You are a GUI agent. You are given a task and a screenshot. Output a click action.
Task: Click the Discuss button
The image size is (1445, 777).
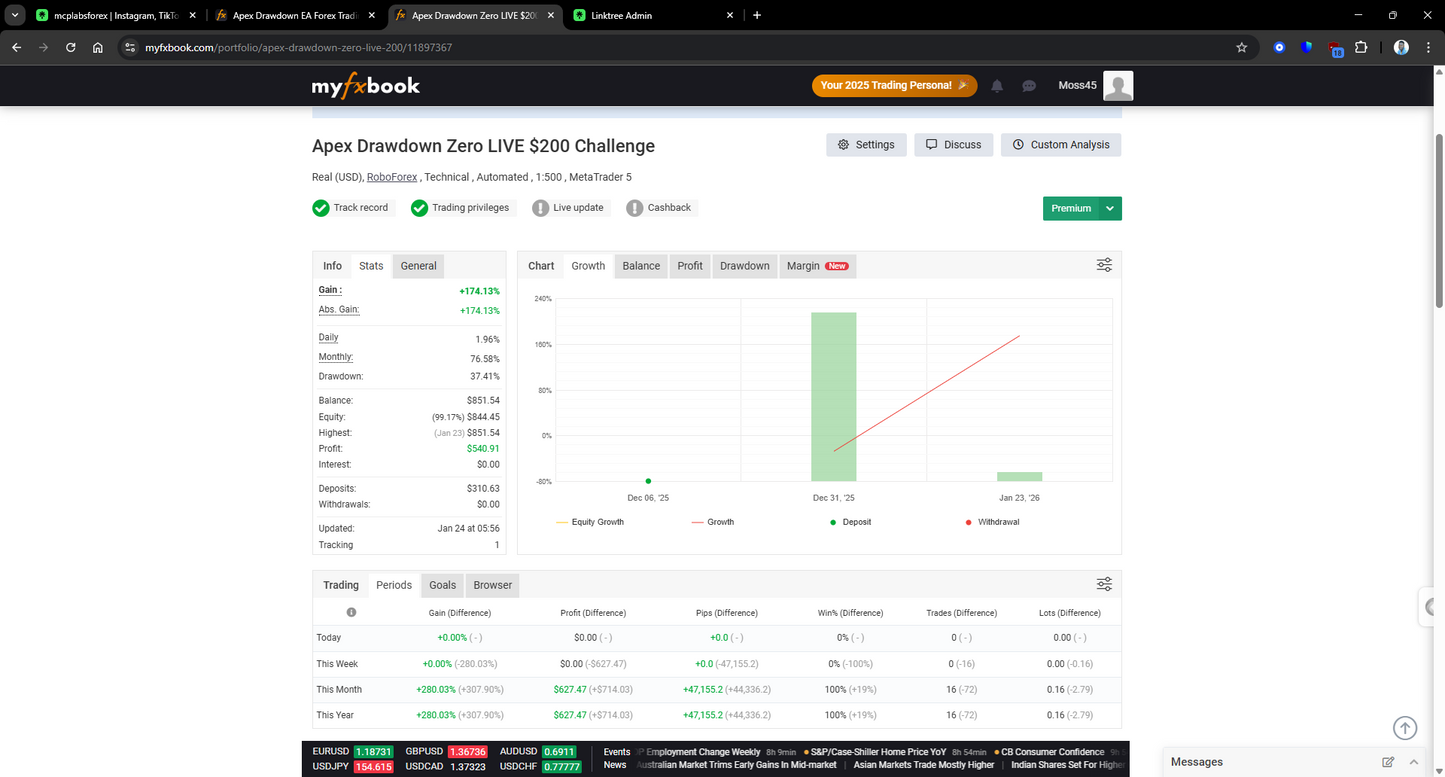953,144
